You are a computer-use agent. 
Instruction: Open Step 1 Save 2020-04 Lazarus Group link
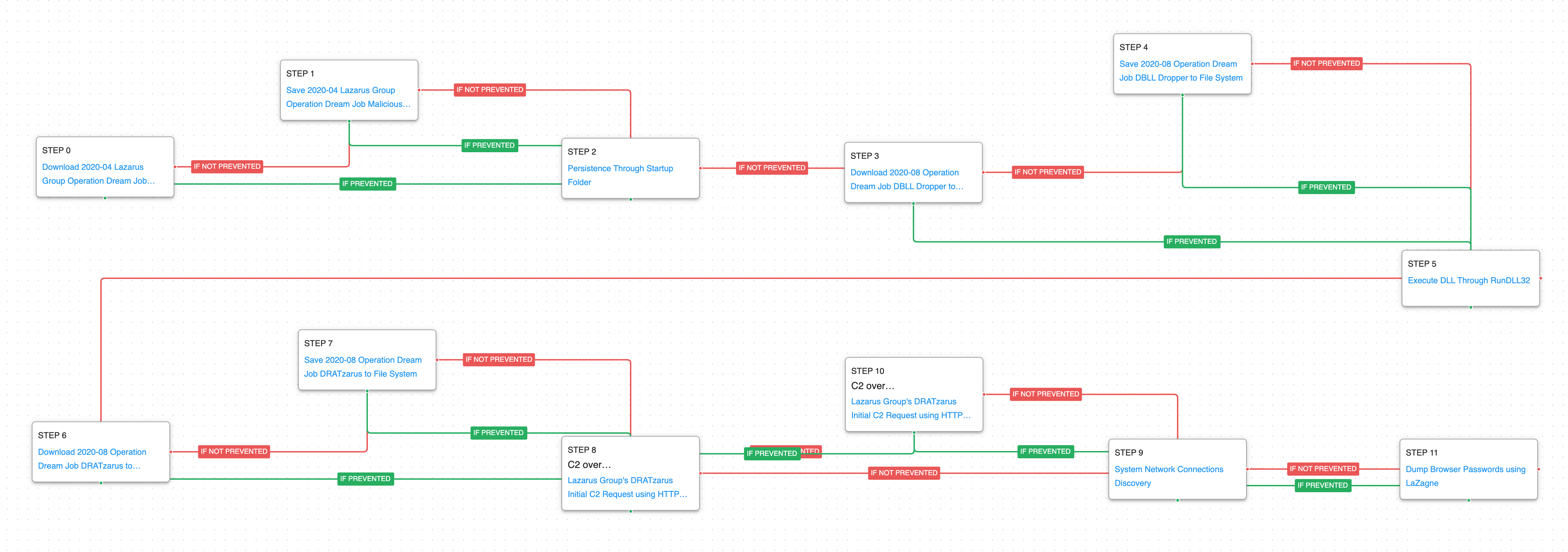(340, 90)
